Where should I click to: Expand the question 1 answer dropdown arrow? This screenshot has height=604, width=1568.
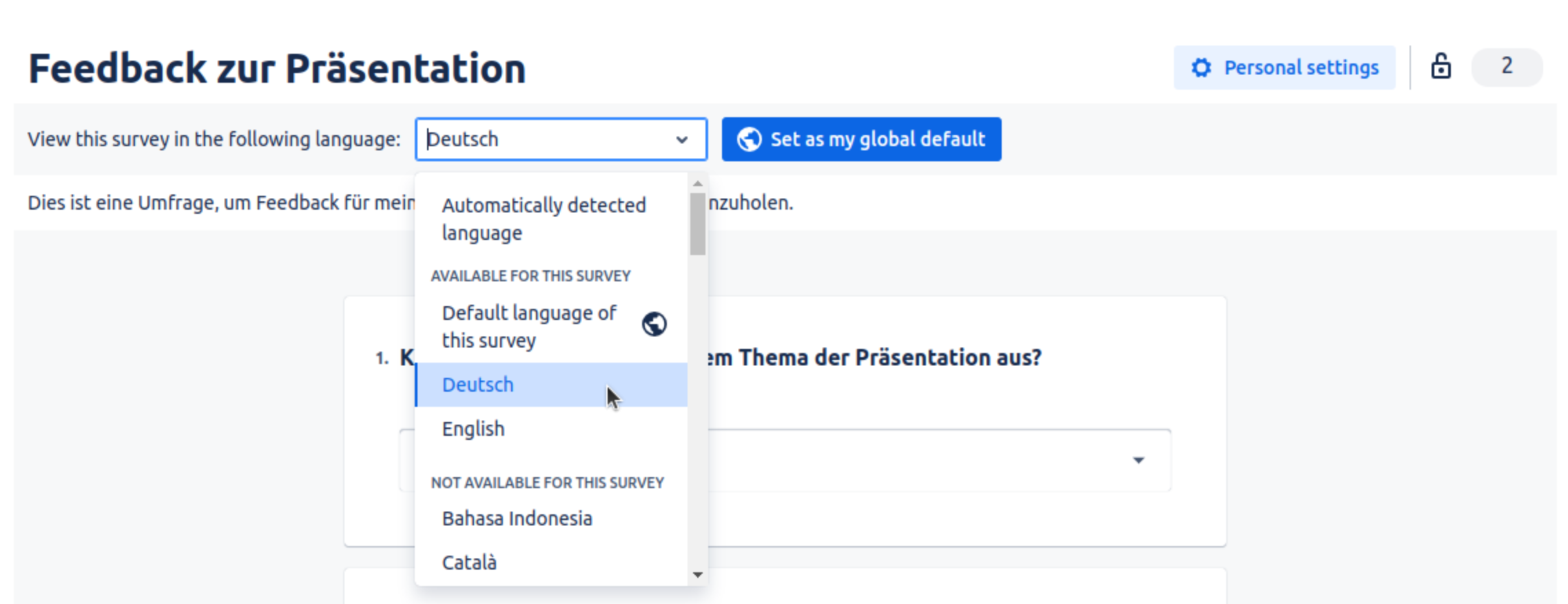[x=1138, y=460]
